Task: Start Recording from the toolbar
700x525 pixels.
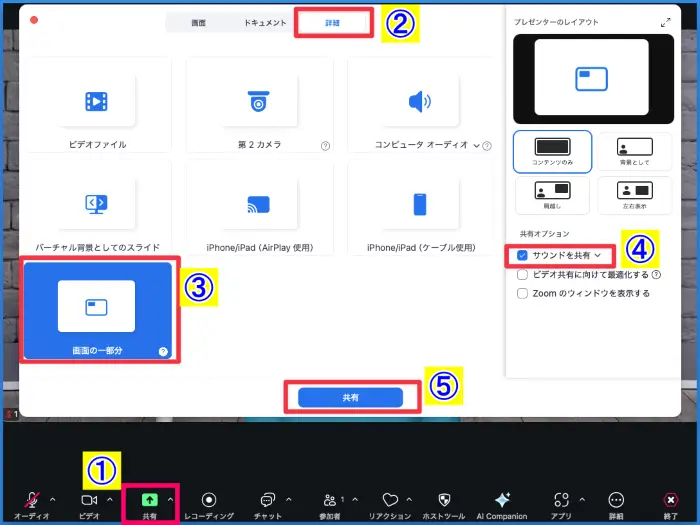Action: click(209, 499)
